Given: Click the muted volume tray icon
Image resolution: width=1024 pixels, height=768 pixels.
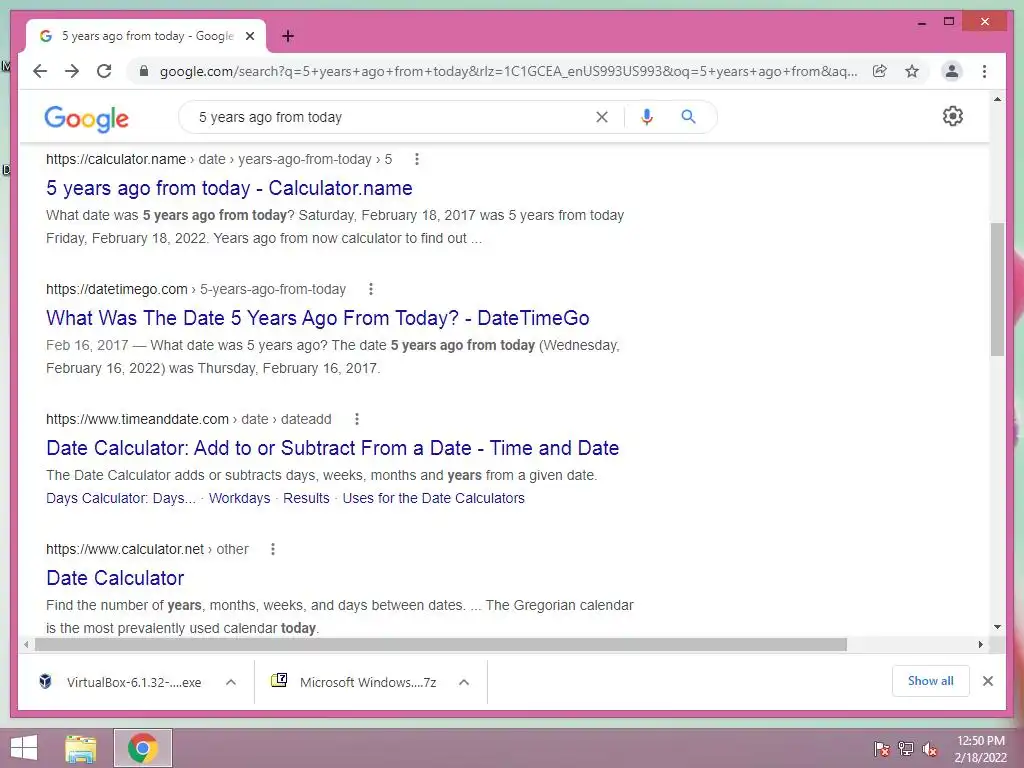Looking at the screenshot, I should tap(930, 749).
